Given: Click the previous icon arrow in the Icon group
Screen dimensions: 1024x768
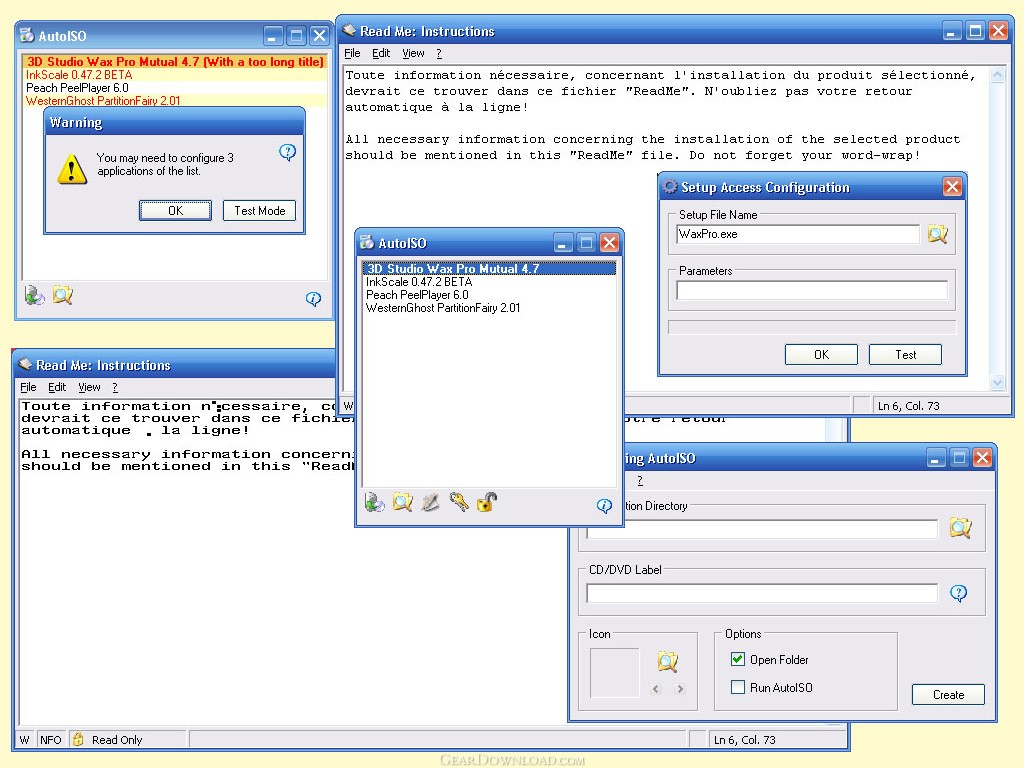Looking at the screenshot, I should click(656, 689).
